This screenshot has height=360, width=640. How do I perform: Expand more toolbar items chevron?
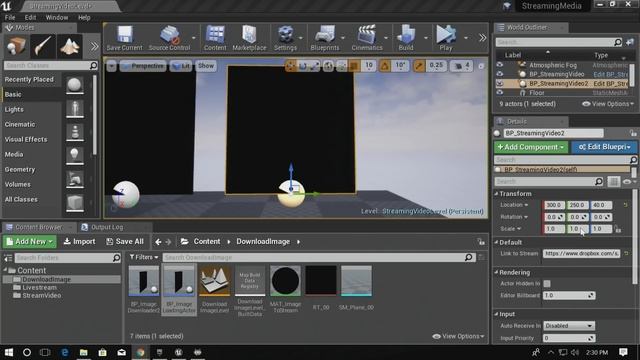click(x=482, y=38)
